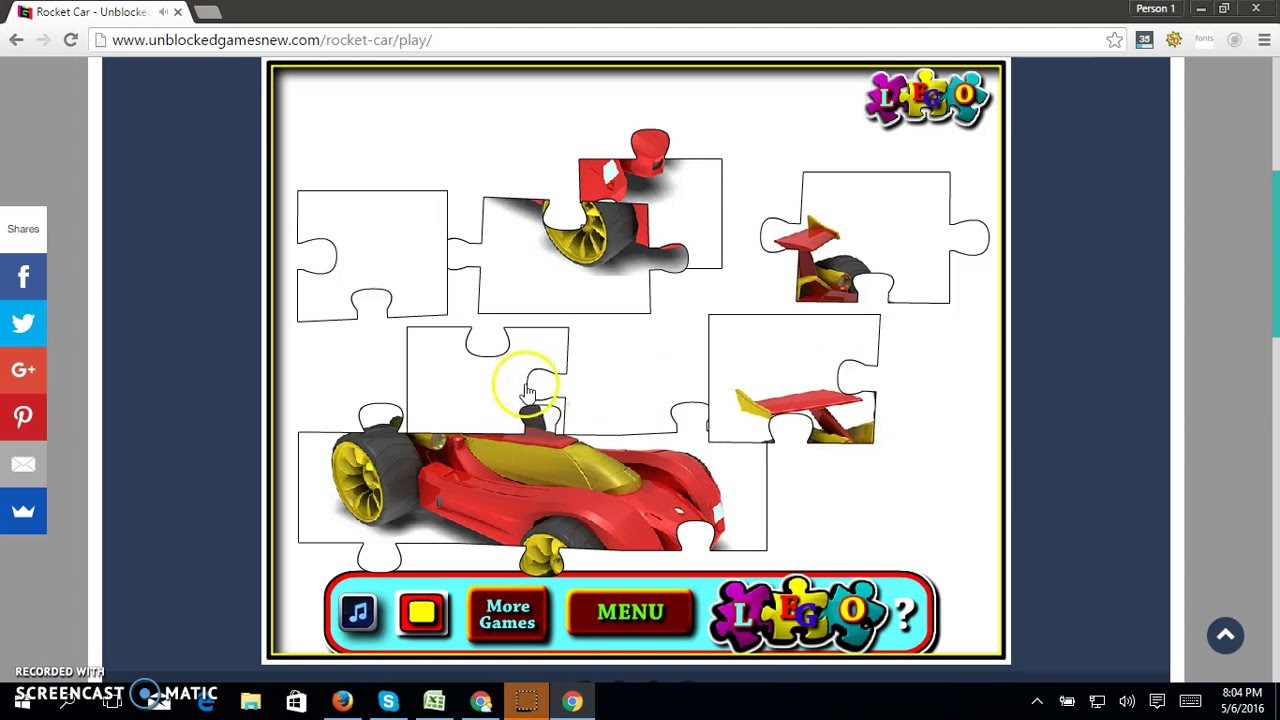Click the gear-shaped extension icon

point(1174,40)
